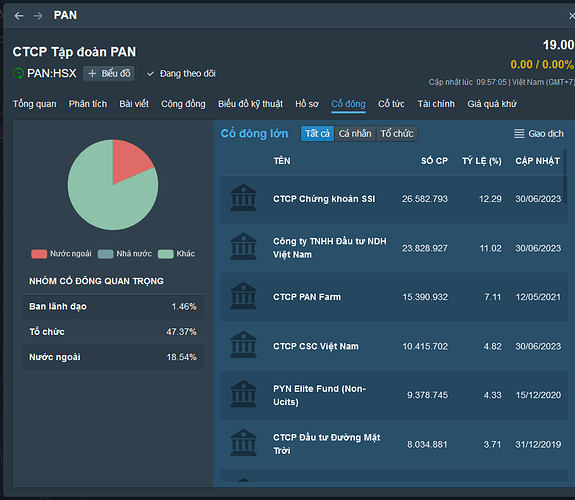Click CTCP Đầu tư Đường Mặt Trời name
The image size is (575, 500).
(327, 444)
